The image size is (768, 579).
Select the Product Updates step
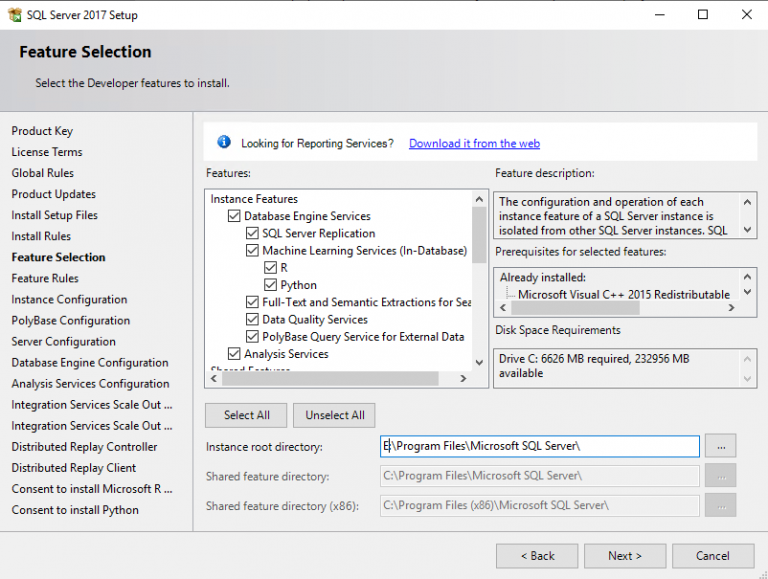tap(53, 194)
